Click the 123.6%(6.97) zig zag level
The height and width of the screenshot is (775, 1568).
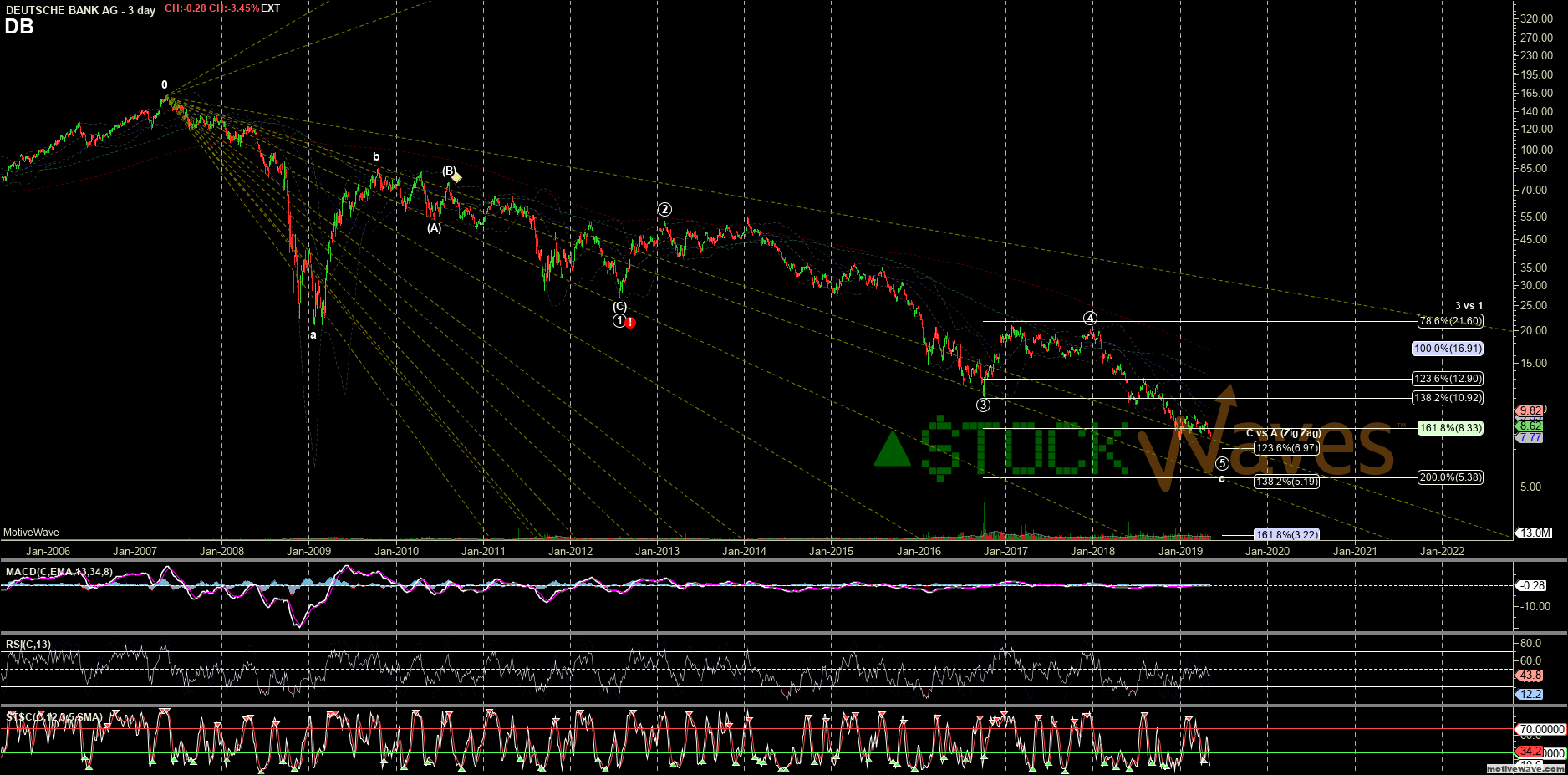1287,448
